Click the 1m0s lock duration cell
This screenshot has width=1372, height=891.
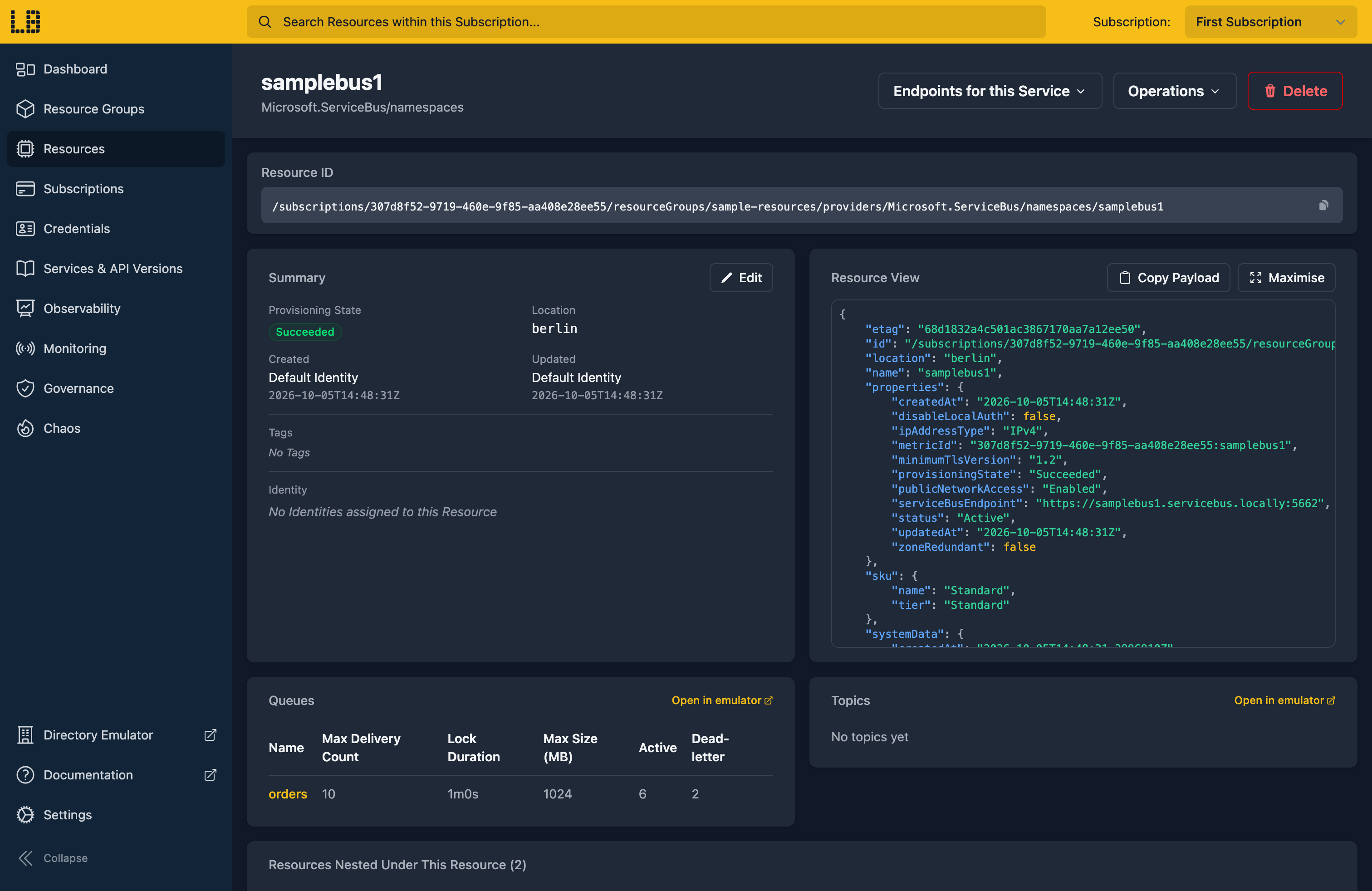(x=462, y=793)
